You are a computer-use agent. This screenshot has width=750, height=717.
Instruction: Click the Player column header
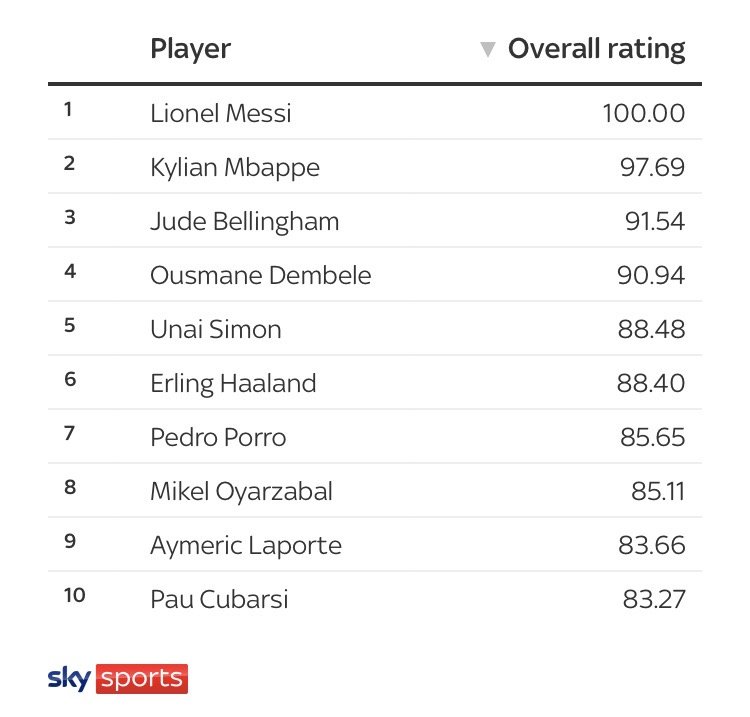point(190,49)
